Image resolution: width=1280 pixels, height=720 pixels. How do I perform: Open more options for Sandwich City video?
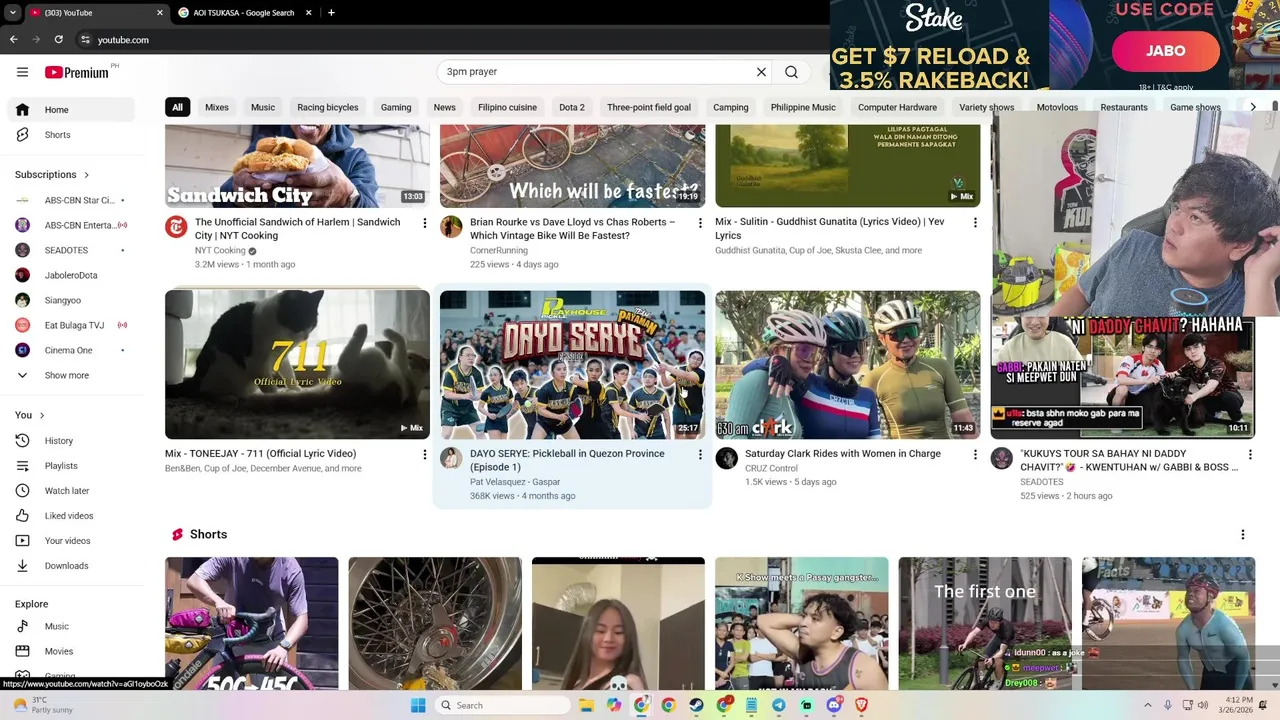(425, 223)
